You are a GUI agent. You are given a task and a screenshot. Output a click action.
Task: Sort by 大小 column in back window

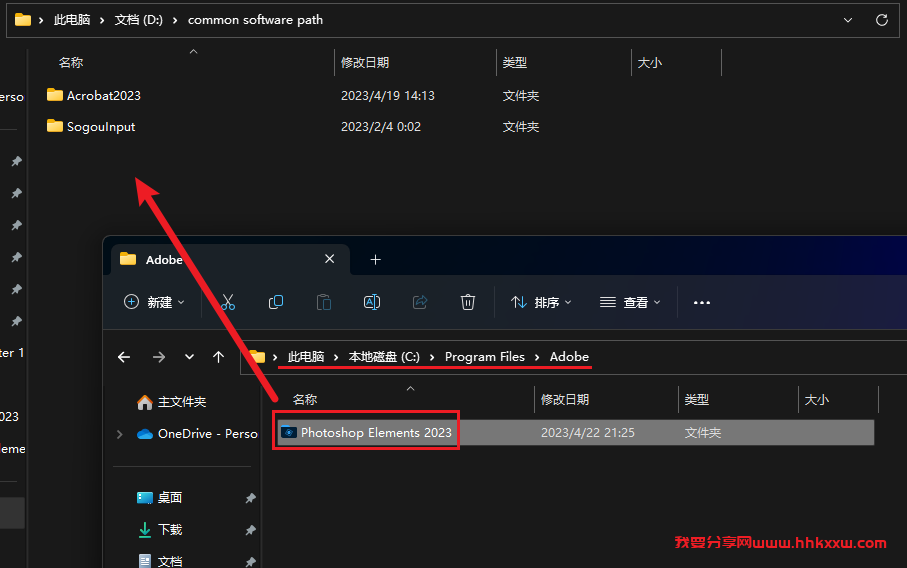tap(649, 62)
